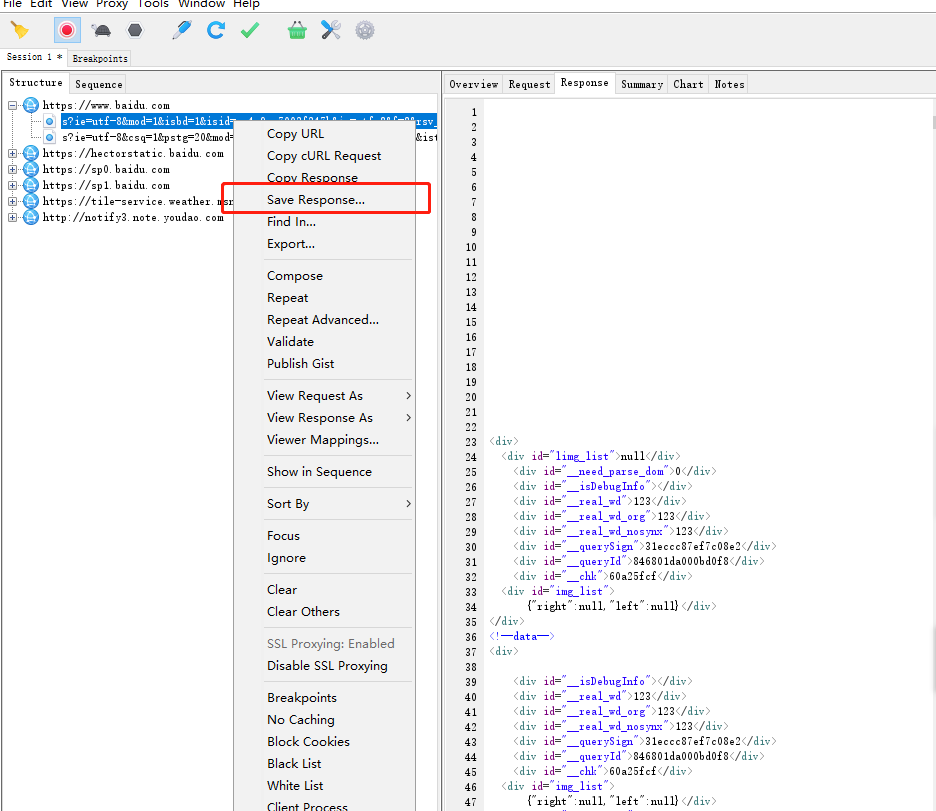Click the green checkmark validate icon

250,30
